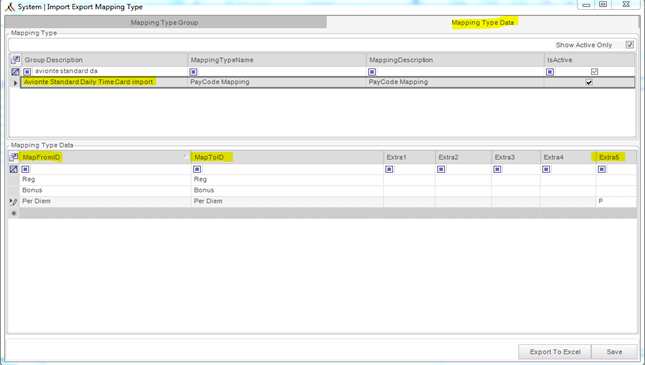Screen dimensions: 645x365
Task: Open the Extra5 filter operator icon
Action: pyautogui.click(x=602, y=169)
